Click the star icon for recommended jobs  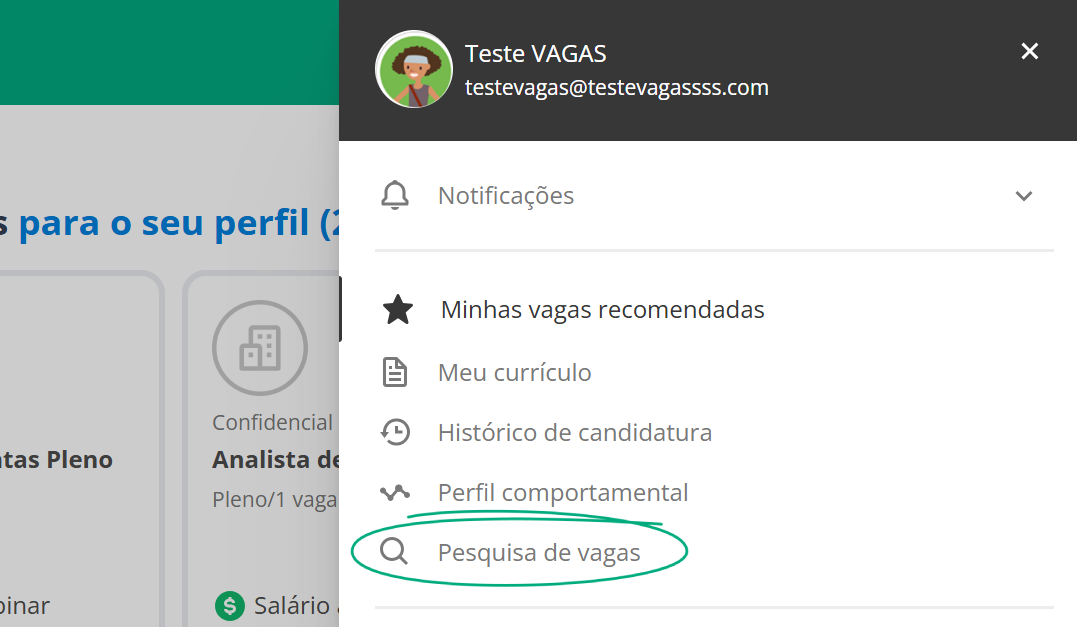coord(398,310)
